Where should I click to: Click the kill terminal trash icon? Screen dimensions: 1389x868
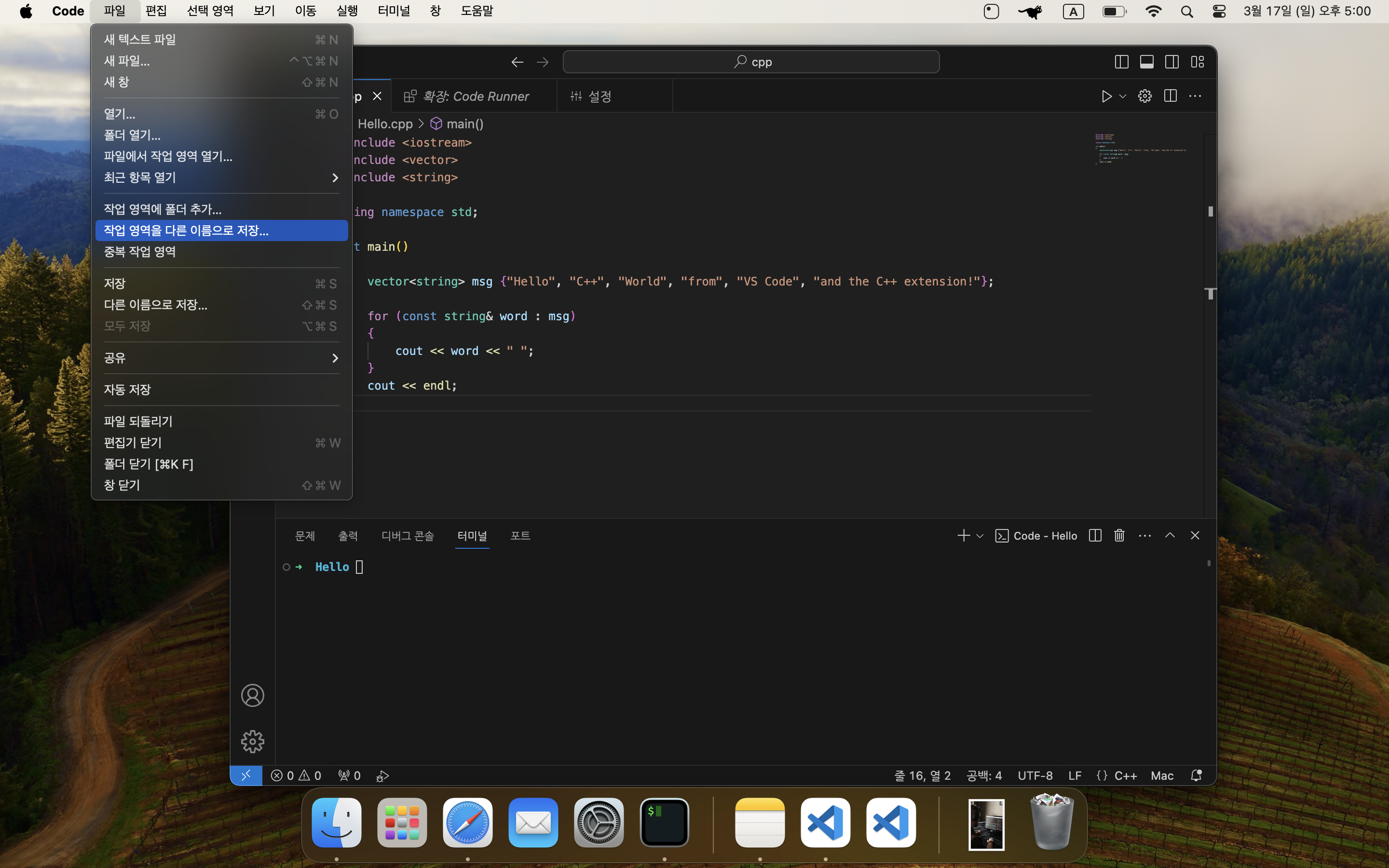(1119, 536)
